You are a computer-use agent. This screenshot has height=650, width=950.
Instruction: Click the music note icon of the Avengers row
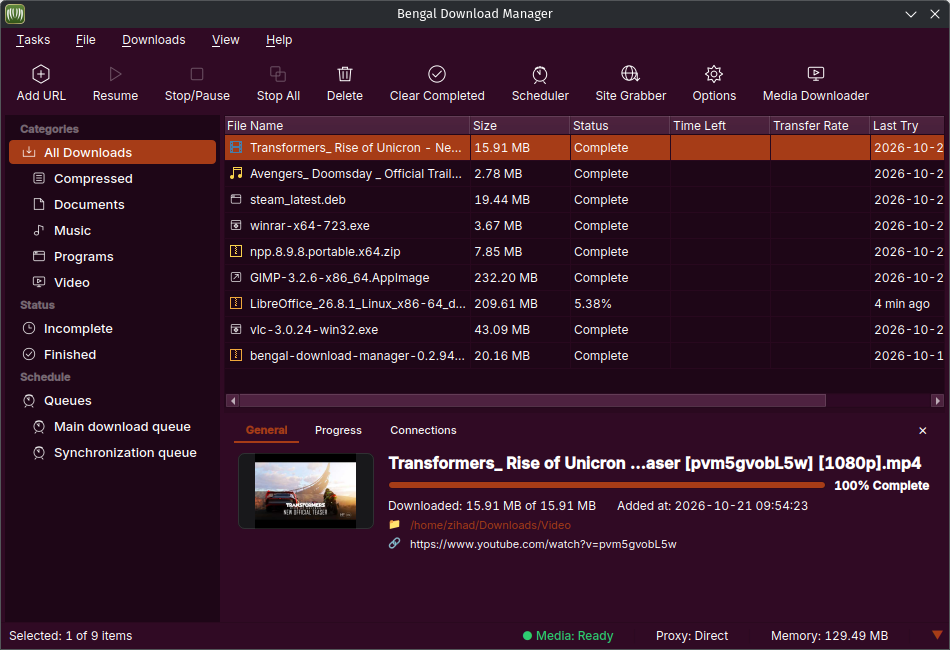click(x=236, y=173)
